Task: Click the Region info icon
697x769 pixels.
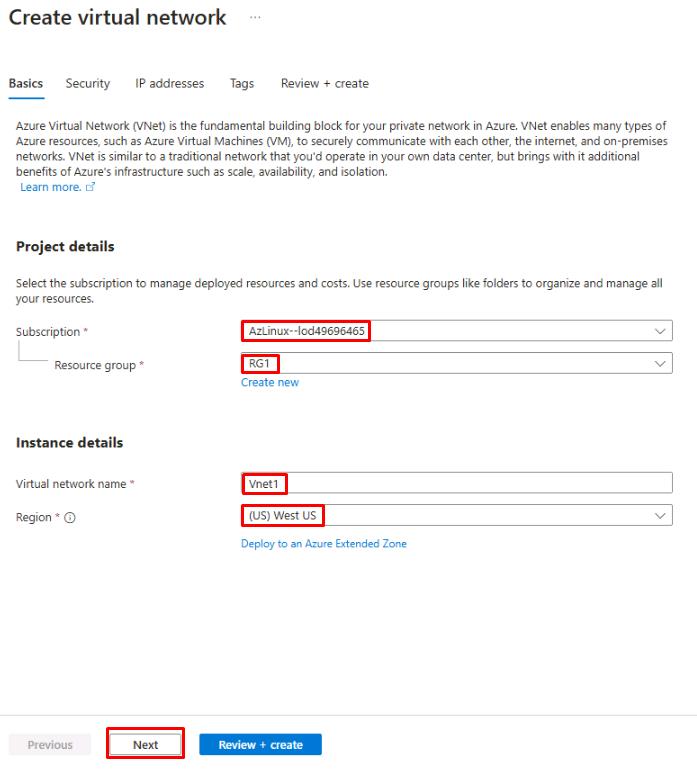Action: pyautogui.click(x=70, y=517)
